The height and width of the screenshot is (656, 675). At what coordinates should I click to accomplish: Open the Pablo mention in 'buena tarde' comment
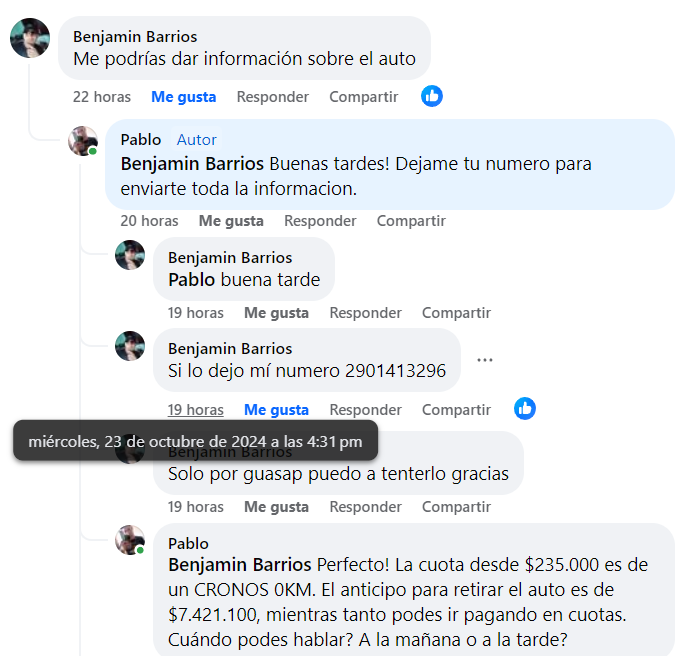click(x=192, y=280)
